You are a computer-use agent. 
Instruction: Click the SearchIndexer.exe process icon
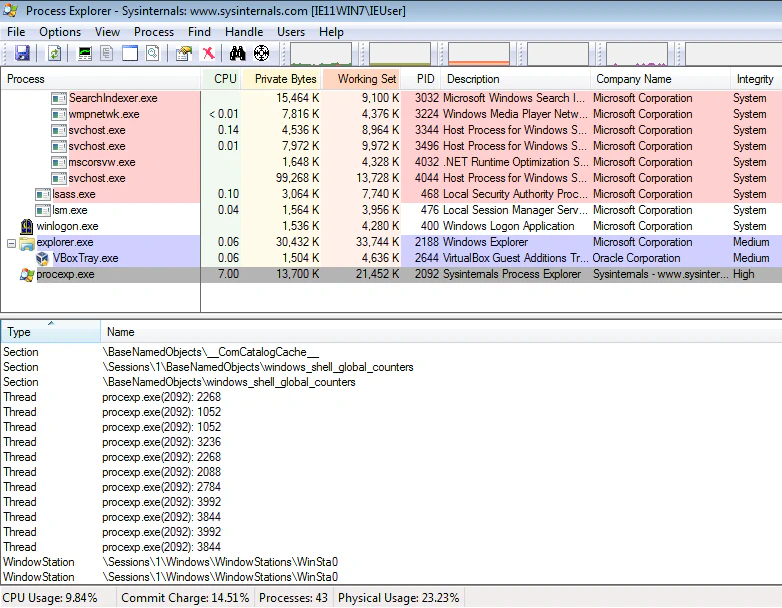[x=59, y=98]
